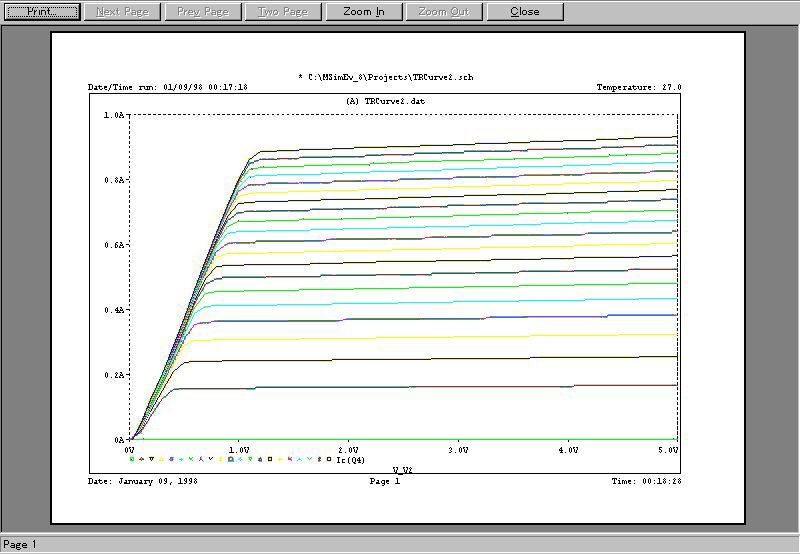This screenshot has height=554, width=800.
Task: Click the Page 1 status bar
Action: click(20, 545)
